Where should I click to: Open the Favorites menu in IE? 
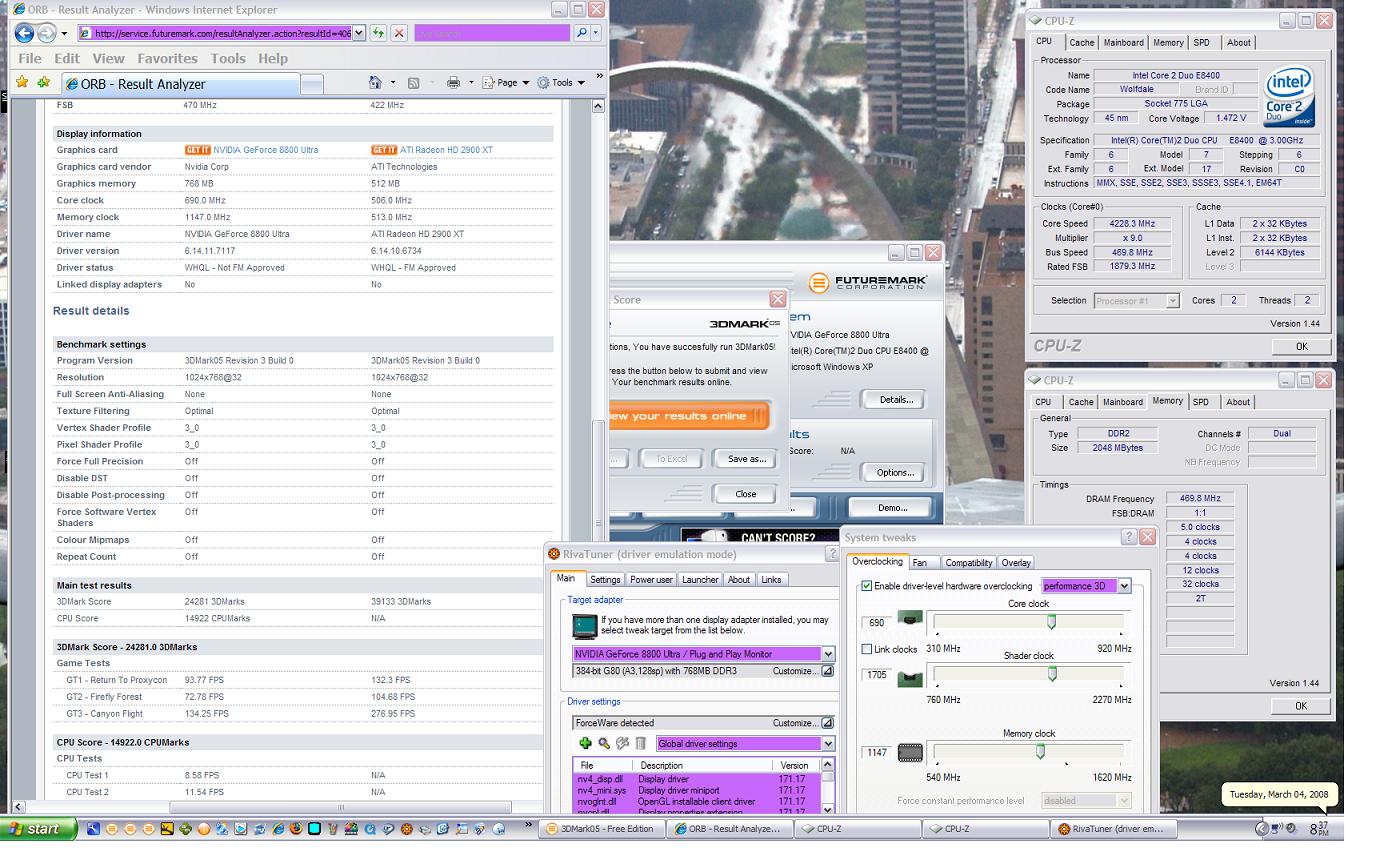coord(167,59)
